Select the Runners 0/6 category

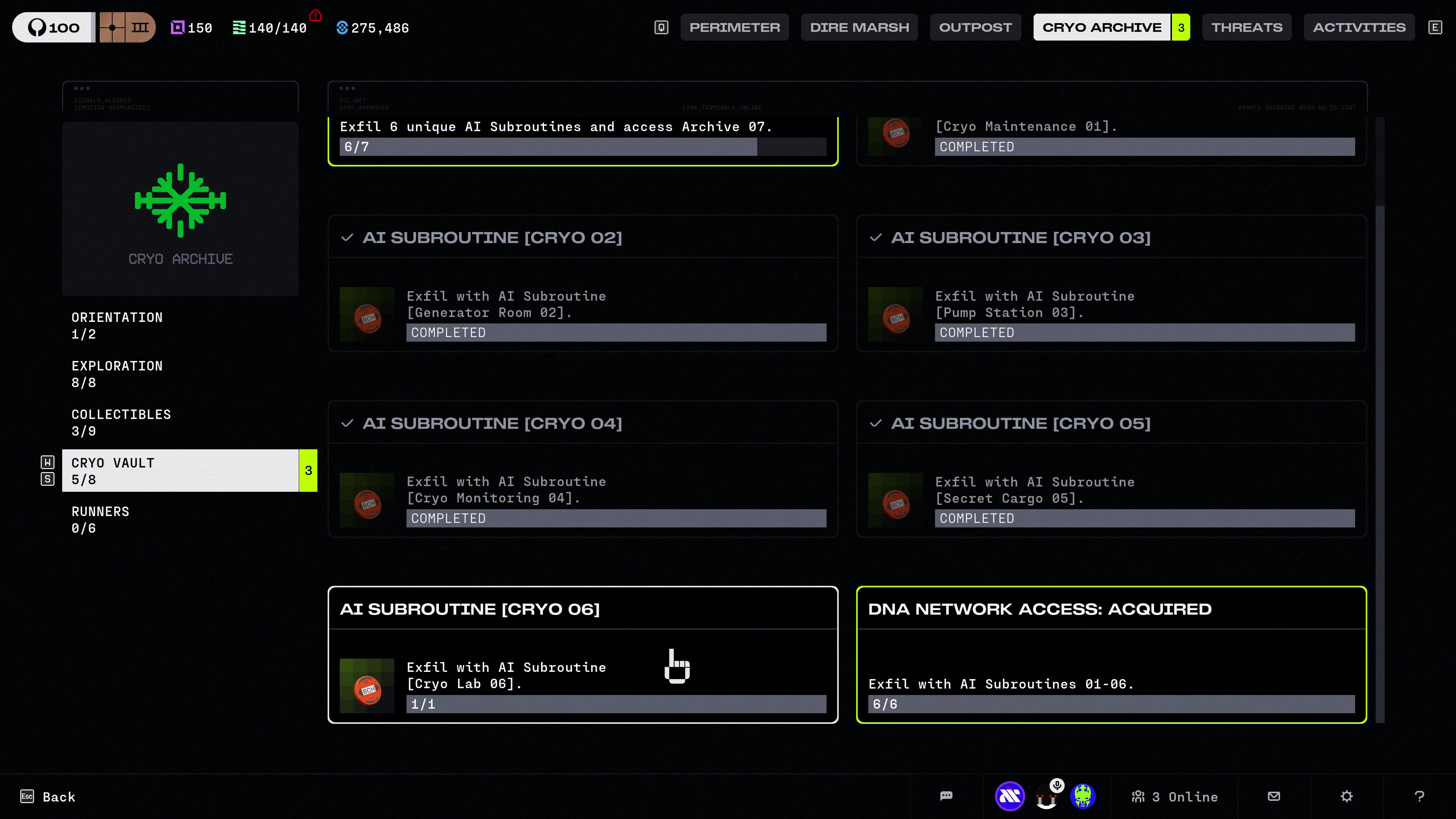point(180,520)
